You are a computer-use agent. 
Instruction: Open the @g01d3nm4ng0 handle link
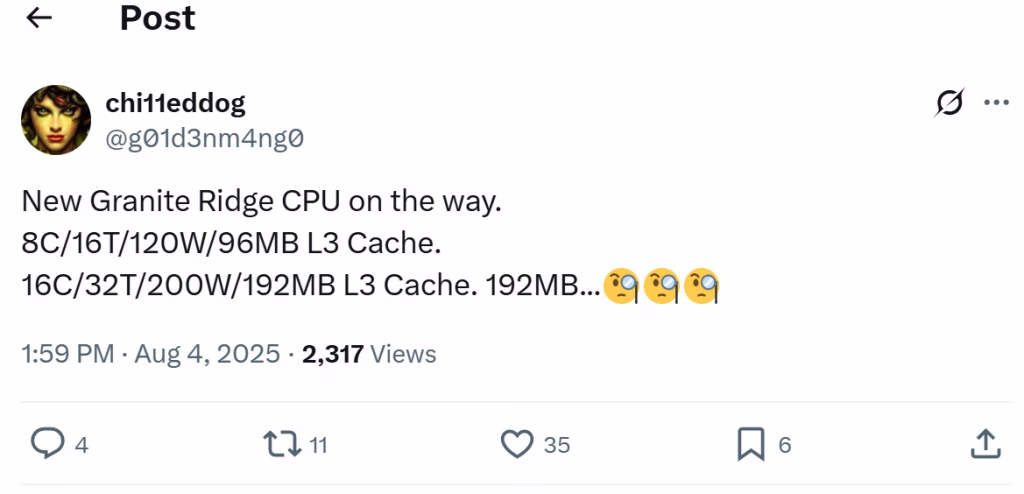point(204,139)
